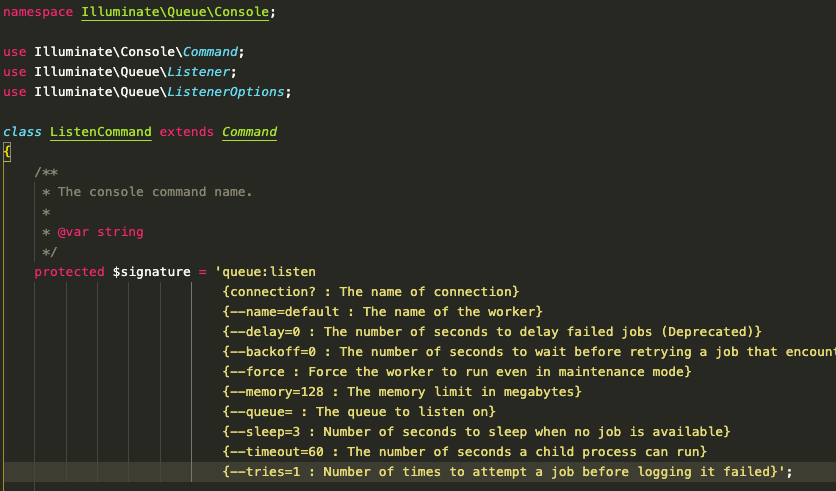Click the --name=default option line
836x491 pixels.
point(382,311)
